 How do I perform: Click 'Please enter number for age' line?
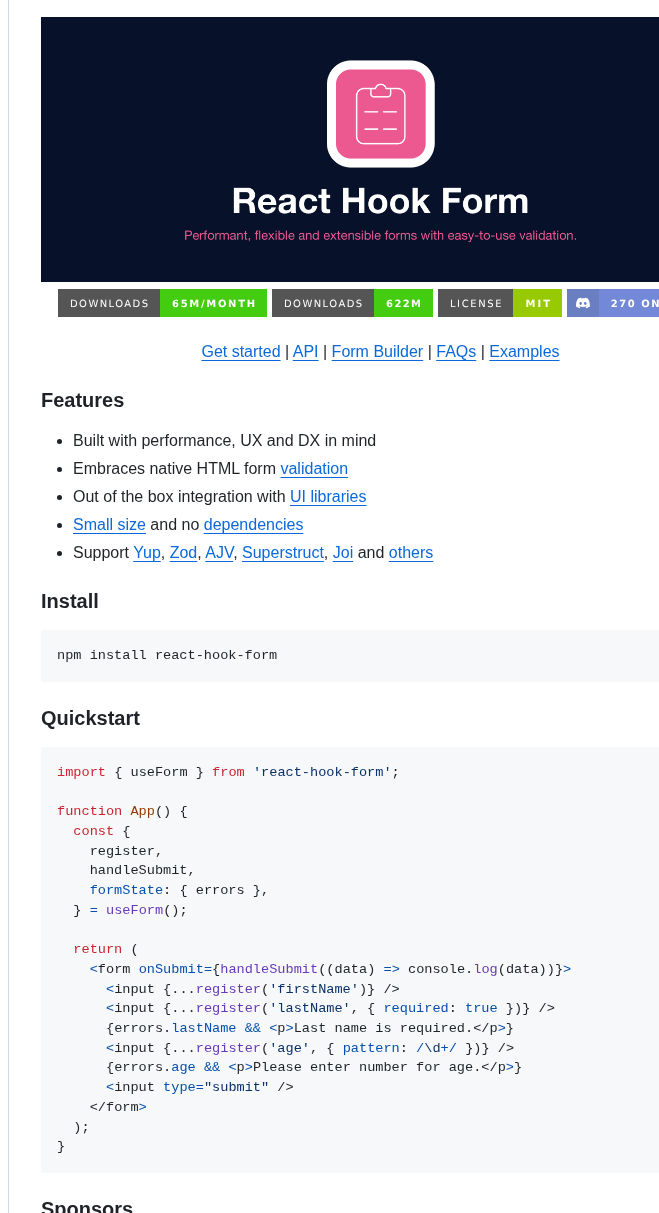tap(314, 1067)
